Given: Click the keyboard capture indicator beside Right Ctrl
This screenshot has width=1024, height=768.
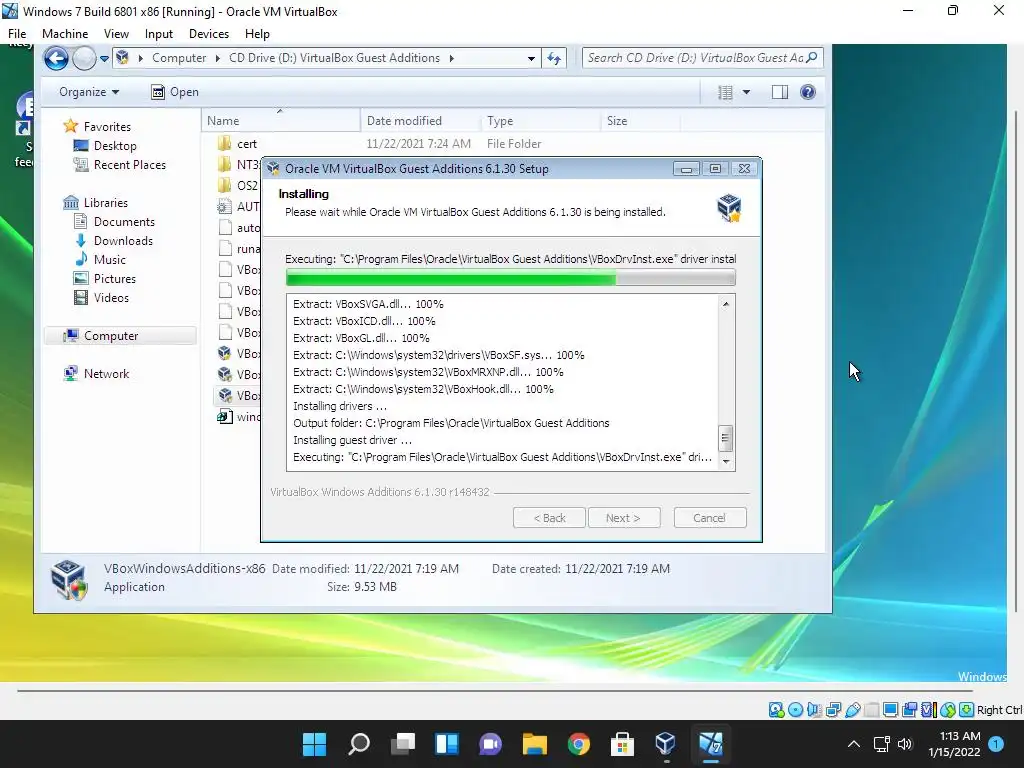Looking at the screenshot, I should coord(967,709).
